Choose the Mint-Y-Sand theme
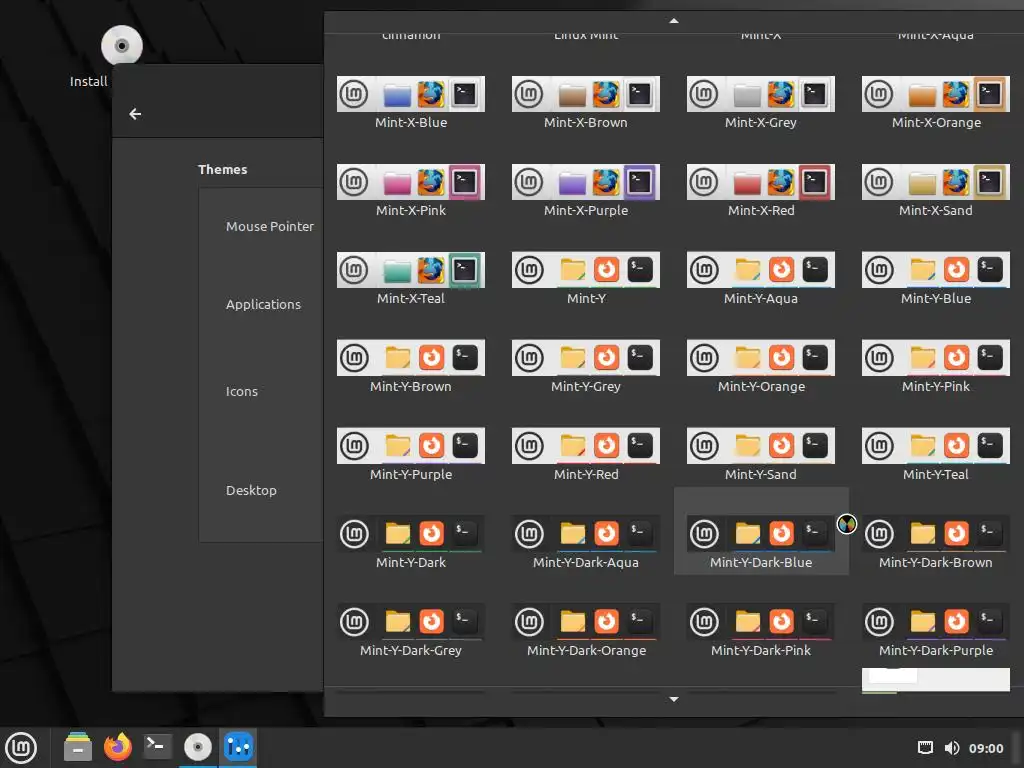Screen dimensions: 1024x768 761,446
